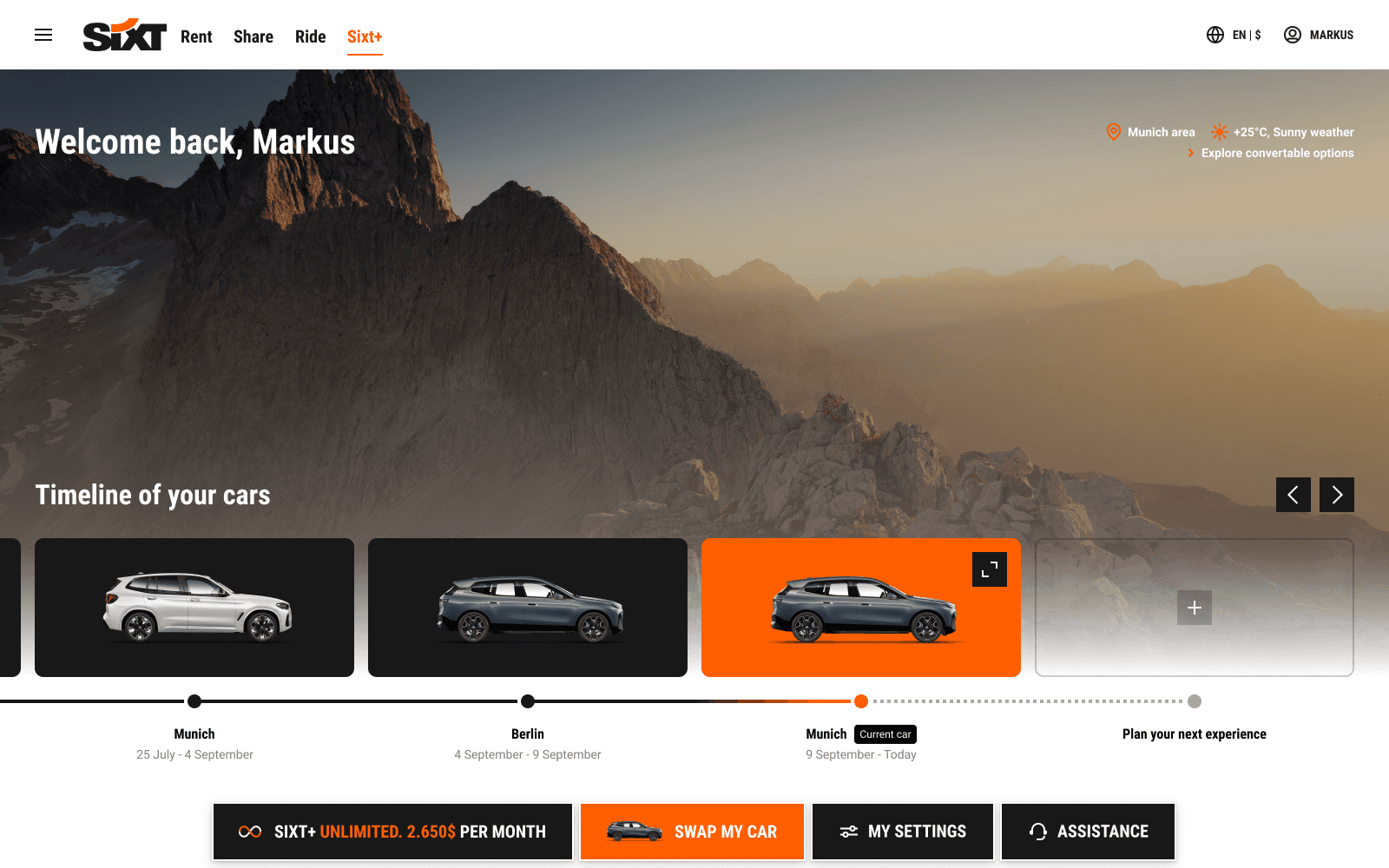Click the next arrow of the timeline
This screenshot has height=868, width=1389.
1337,495
